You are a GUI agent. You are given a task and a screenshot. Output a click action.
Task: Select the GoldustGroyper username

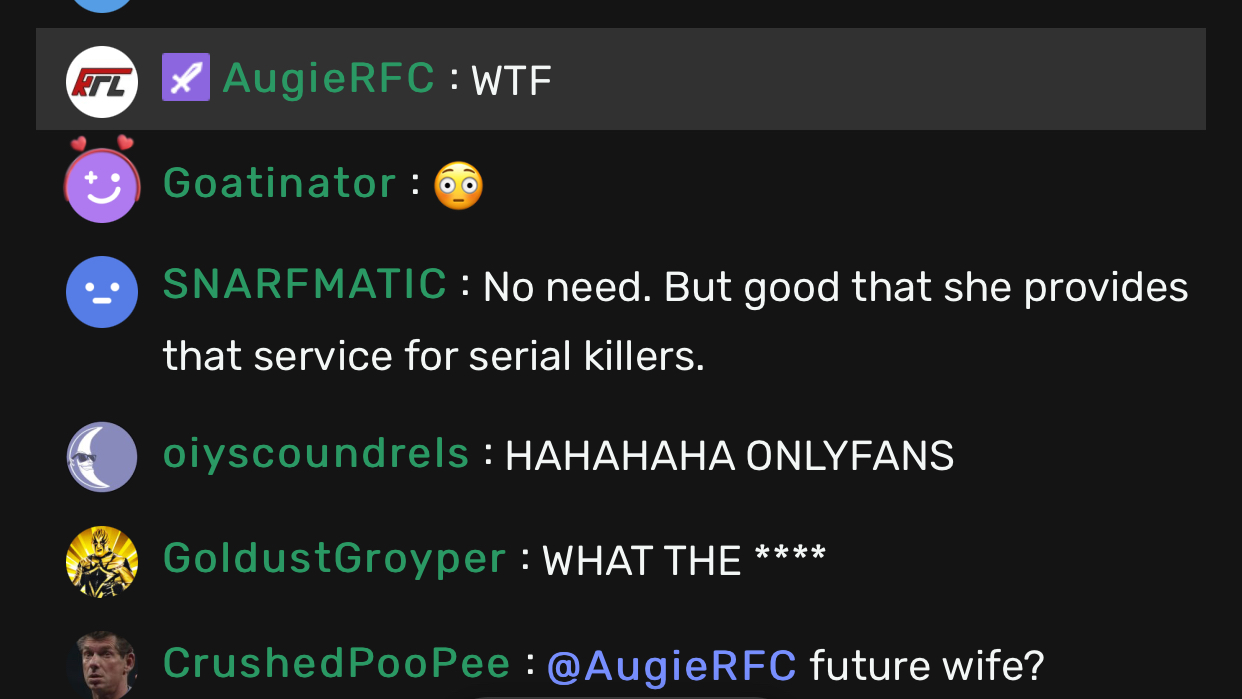335,558
